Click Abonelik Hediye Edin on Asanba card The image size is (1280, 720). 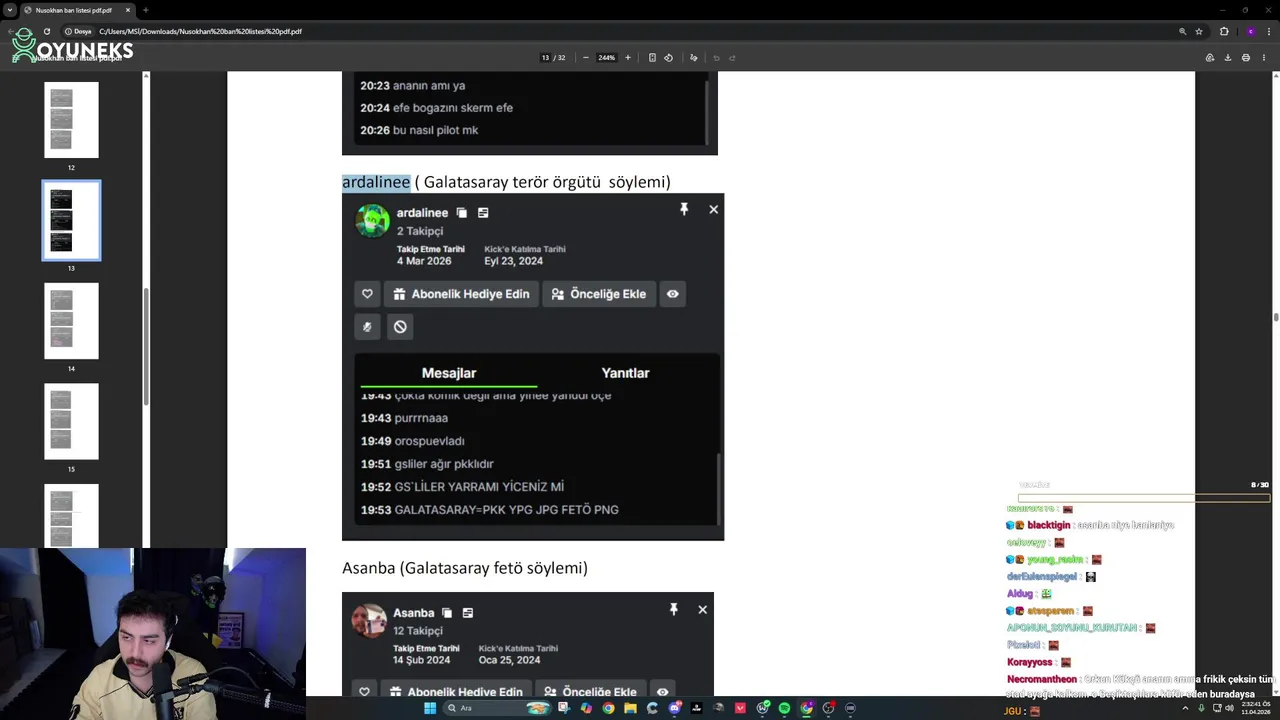click(x=456, y=691)
